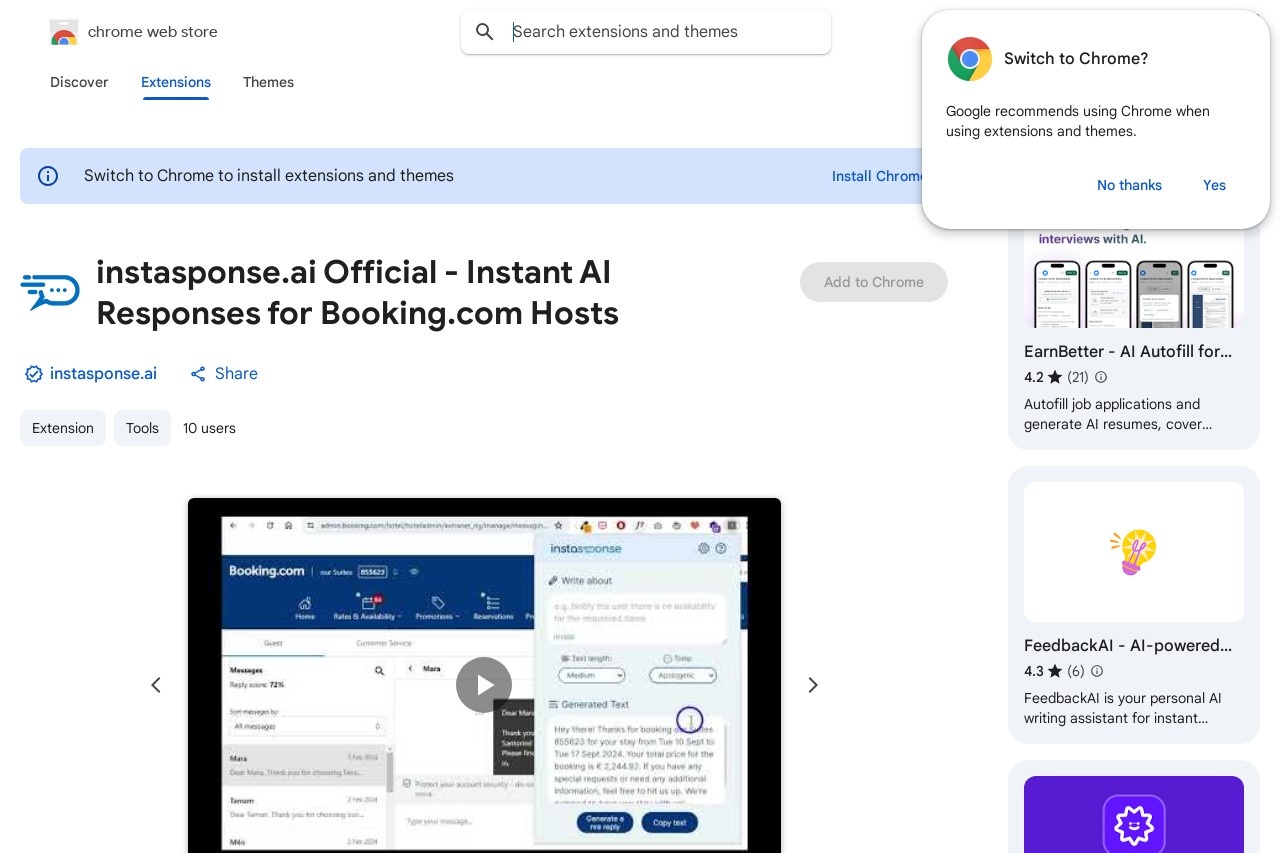Click the search magnifier icon

click(x=485, y=32)
